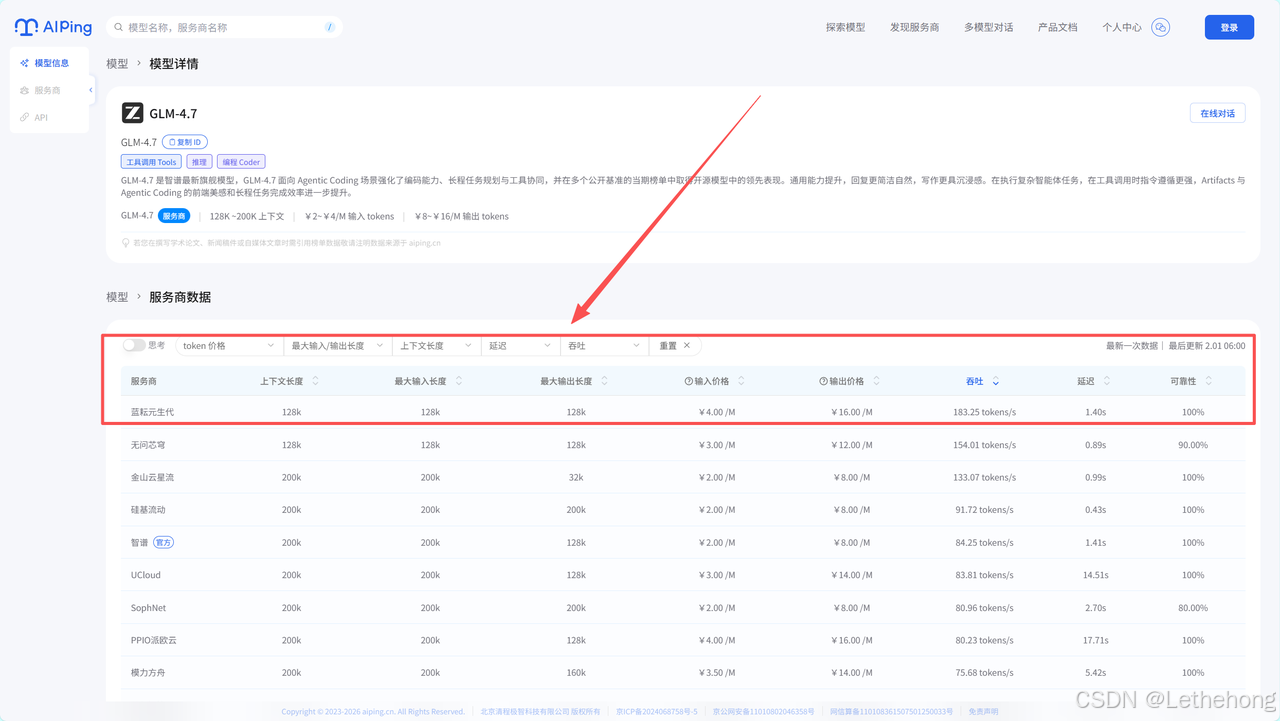Sort by 输入价格 column arrows

click(741, 381)
